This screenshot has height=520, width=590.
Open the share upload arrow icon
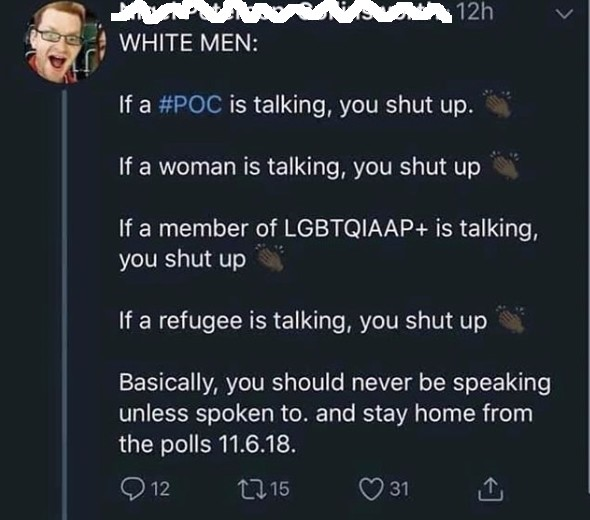(x=490, y=489)
